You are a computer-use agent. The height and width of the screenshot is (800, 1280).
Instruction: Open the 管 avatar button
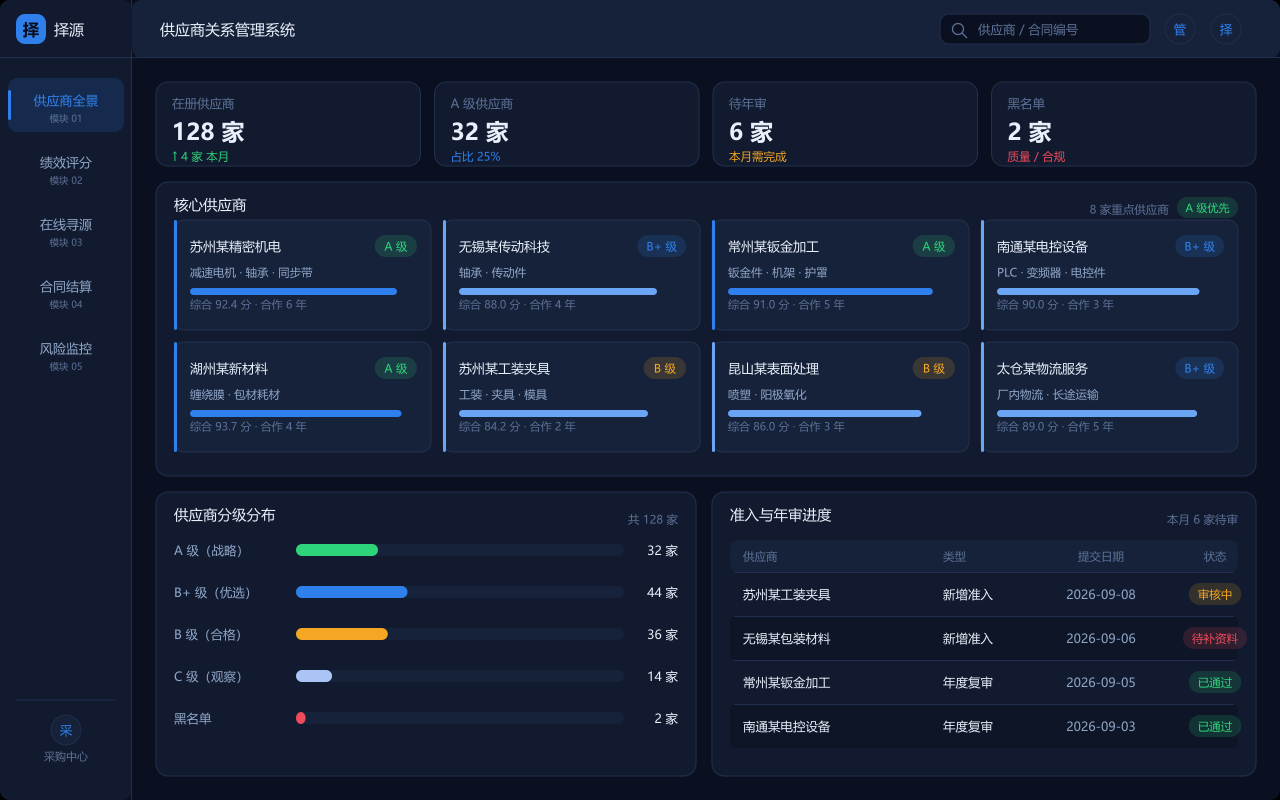click(1180, 29)
